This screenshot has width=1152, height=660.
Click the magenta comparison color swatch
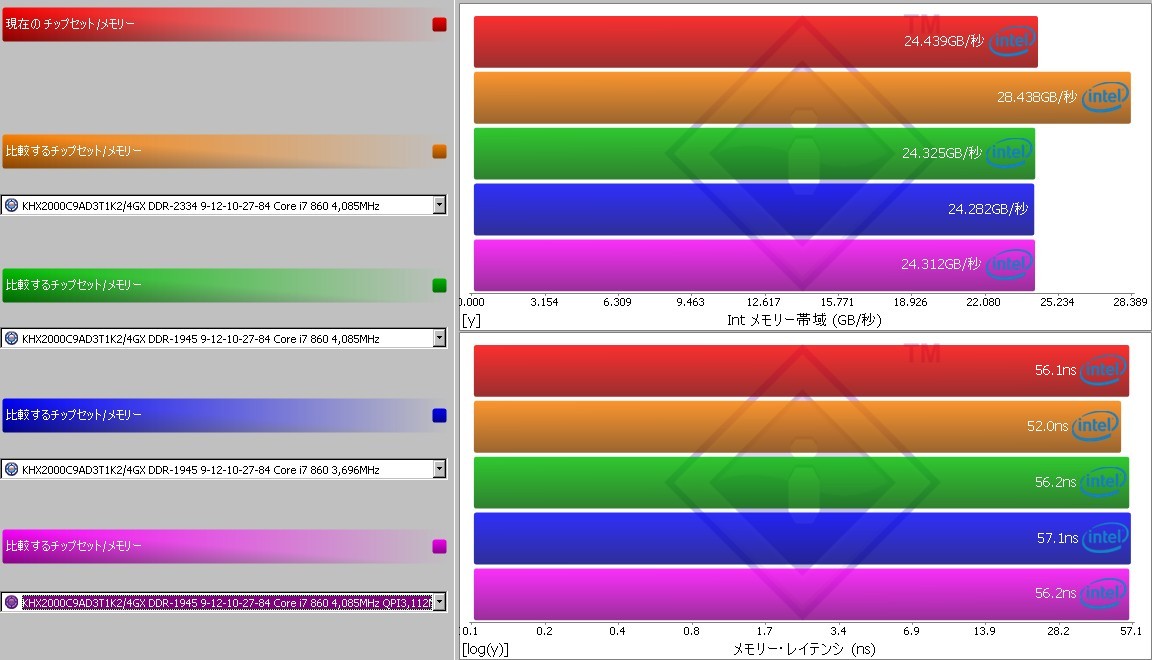439,546
